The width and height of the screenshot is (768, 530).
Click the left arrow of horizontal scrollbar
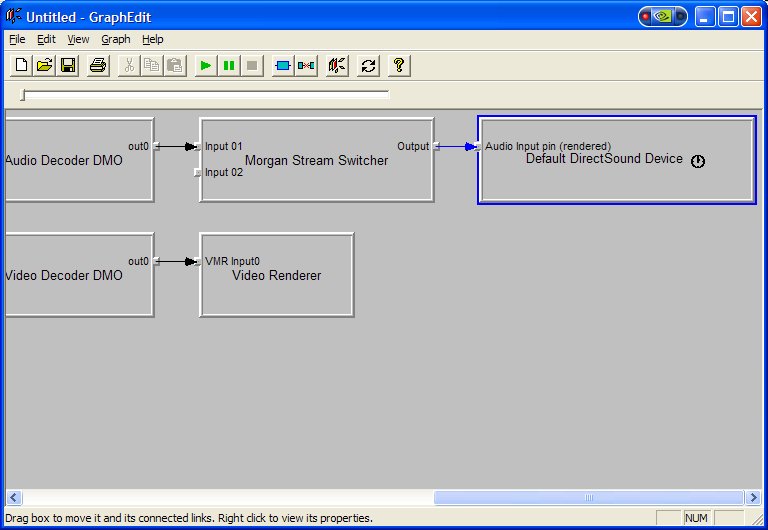tap(14, 498)
